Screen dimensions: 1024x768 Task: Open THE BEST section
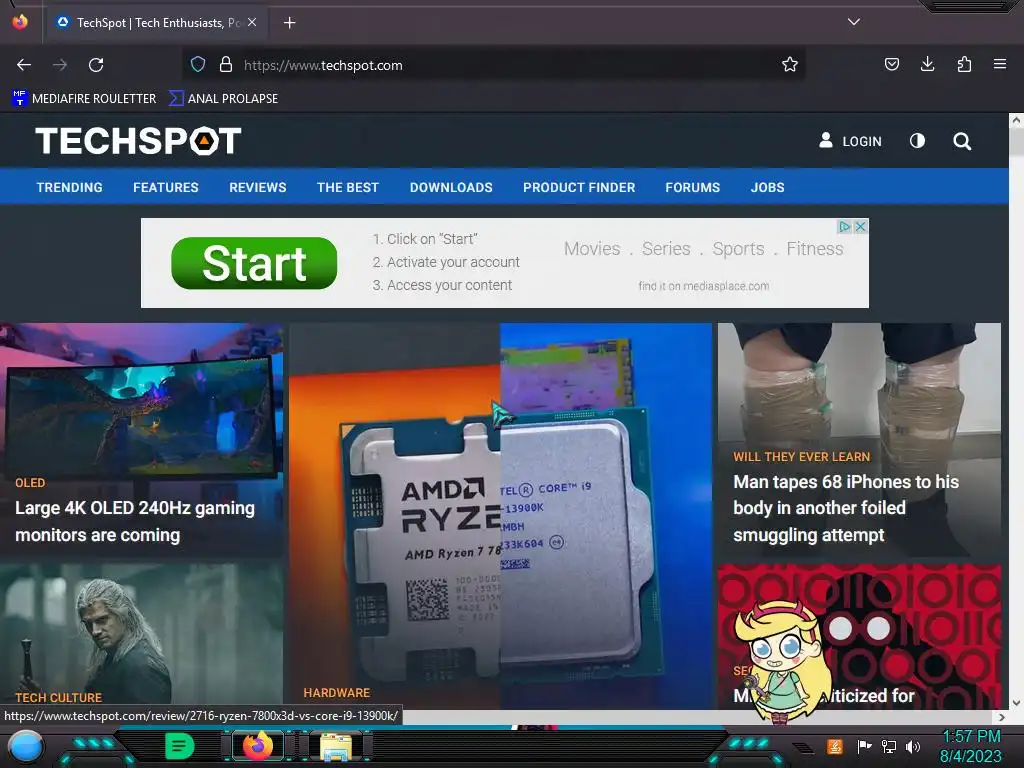coord(347,187)
